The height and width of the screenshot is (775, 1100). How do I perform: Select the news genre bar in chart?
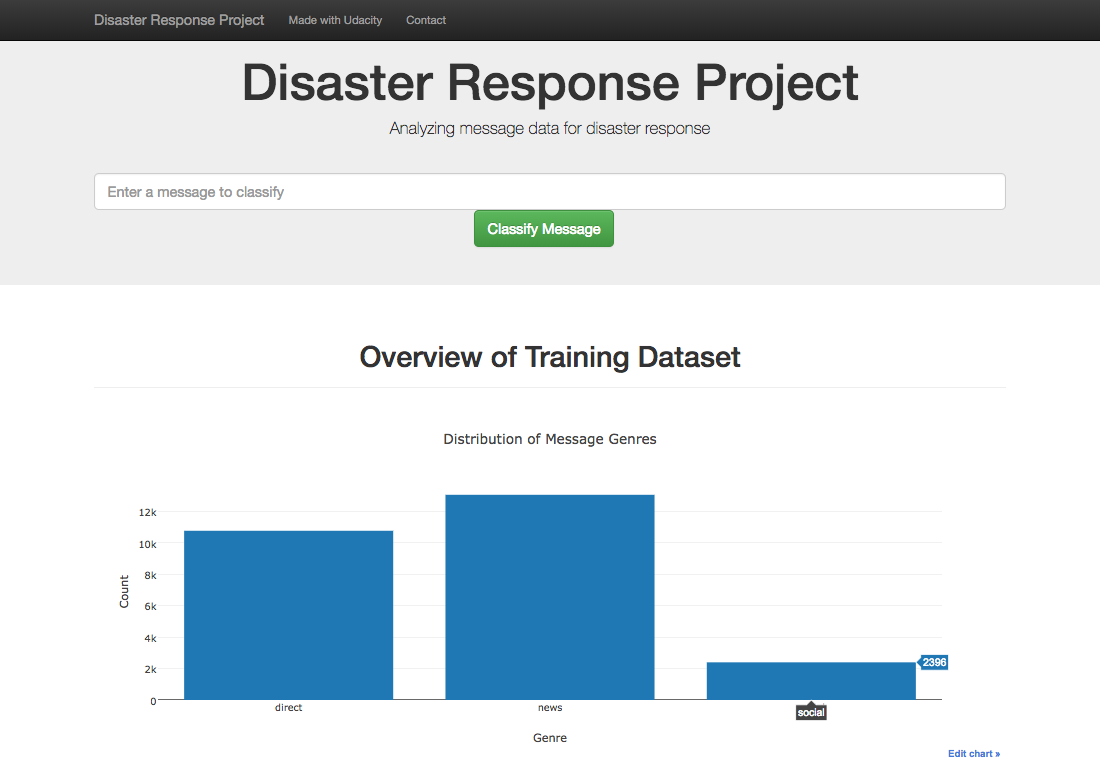pos(549,597)
